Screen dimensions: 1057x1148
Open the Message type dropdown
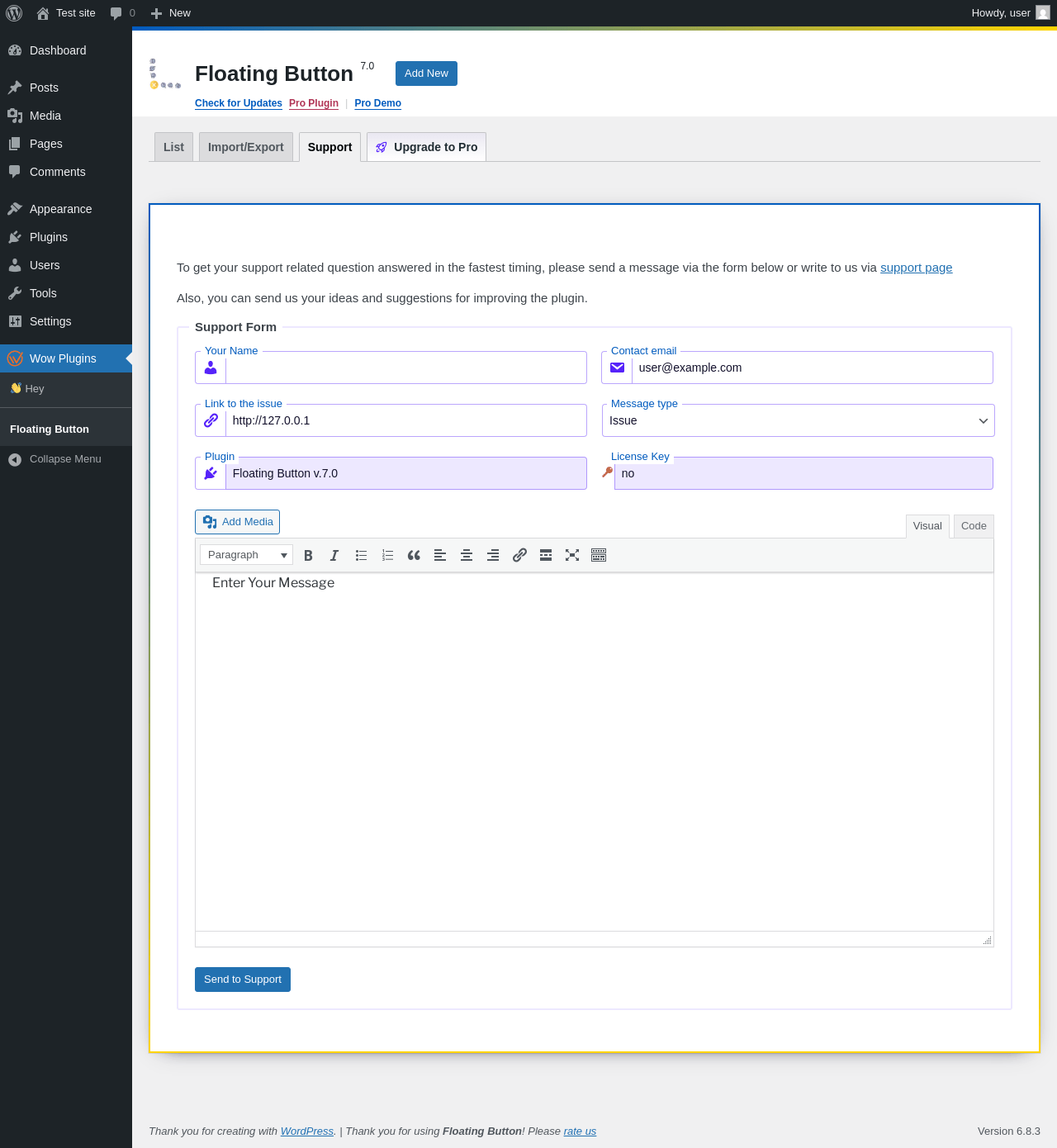pos(798,420)
